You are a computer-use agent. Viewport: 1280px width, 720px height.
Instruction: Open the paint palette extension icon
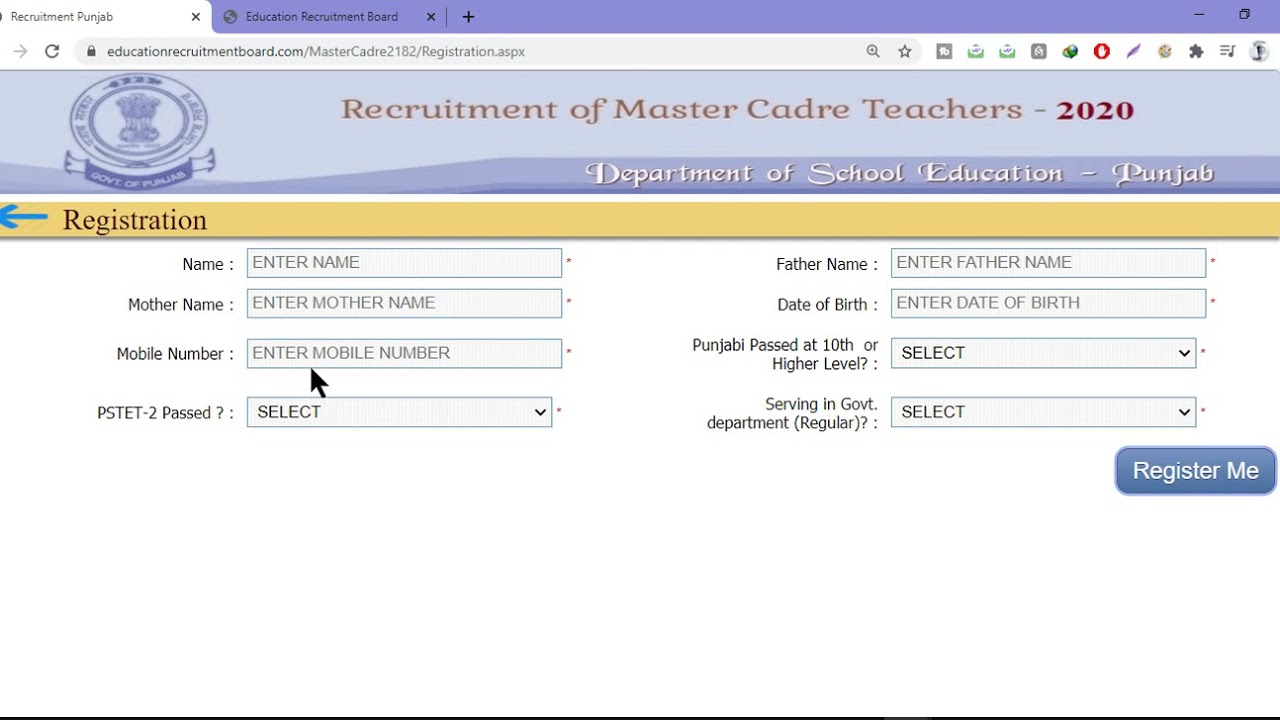pos(1165,51)
